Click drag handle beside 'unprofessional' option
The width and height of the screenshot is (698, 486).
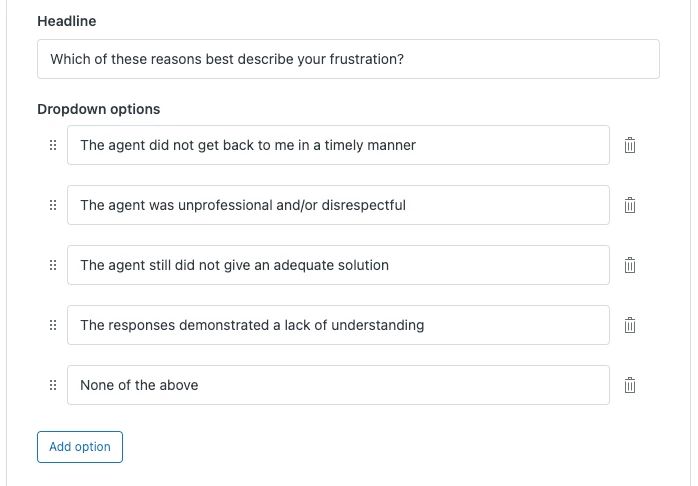tap(53, 205)
